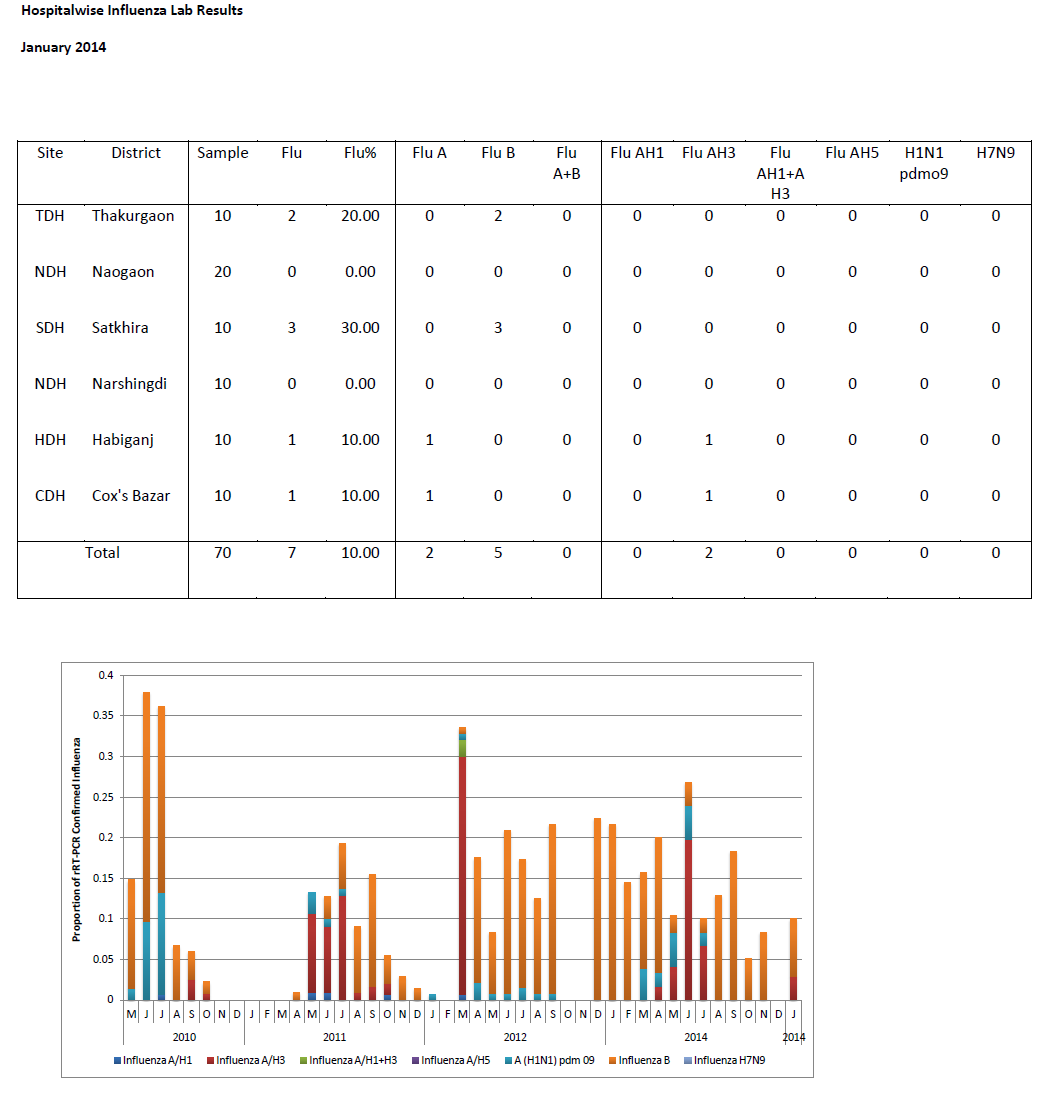The height and width of the screenshot is (1096, 1061).
Task: Select the H1N1 pdmo9 column header
Action: 924,162
